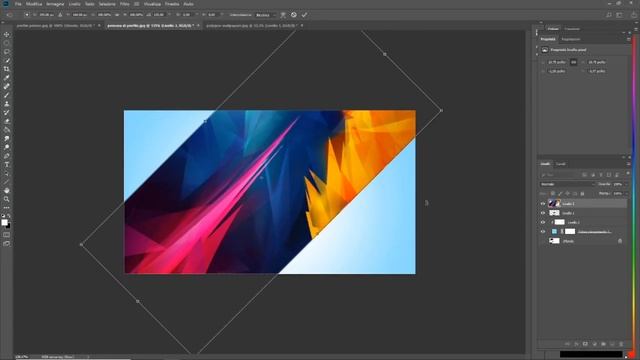Open the Layers panel options menu
This screenshot has height=360, width=640.
pyautogui.click(x=629, y=164)
